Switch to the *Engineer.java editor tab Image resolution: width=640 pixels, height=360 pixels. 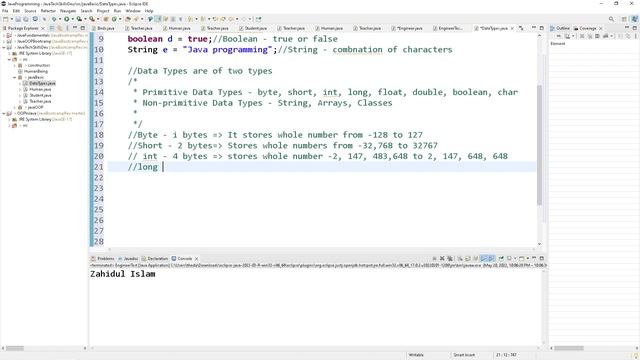click(x=407, y=28)
